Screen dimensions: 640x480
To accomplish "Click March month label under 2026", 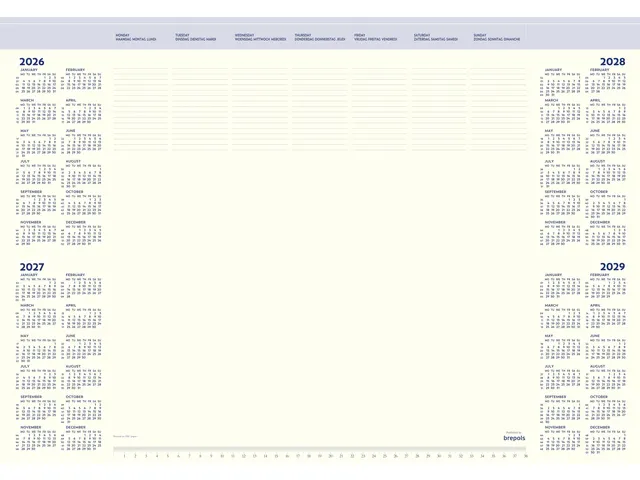I will point(27,100).
